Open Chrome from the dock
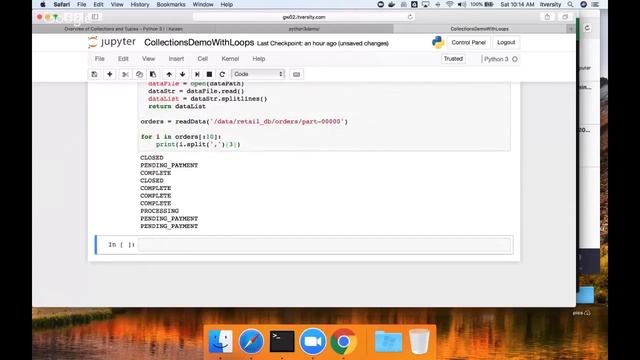 pyautogui.click(x=343, y=341)
